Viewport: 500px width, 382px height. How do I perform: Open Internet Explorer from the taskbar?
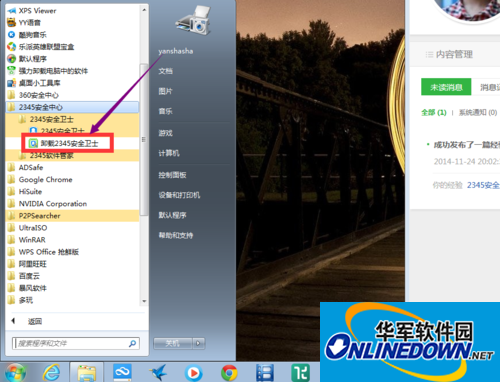pyautogui.click(x=51, y=373)
